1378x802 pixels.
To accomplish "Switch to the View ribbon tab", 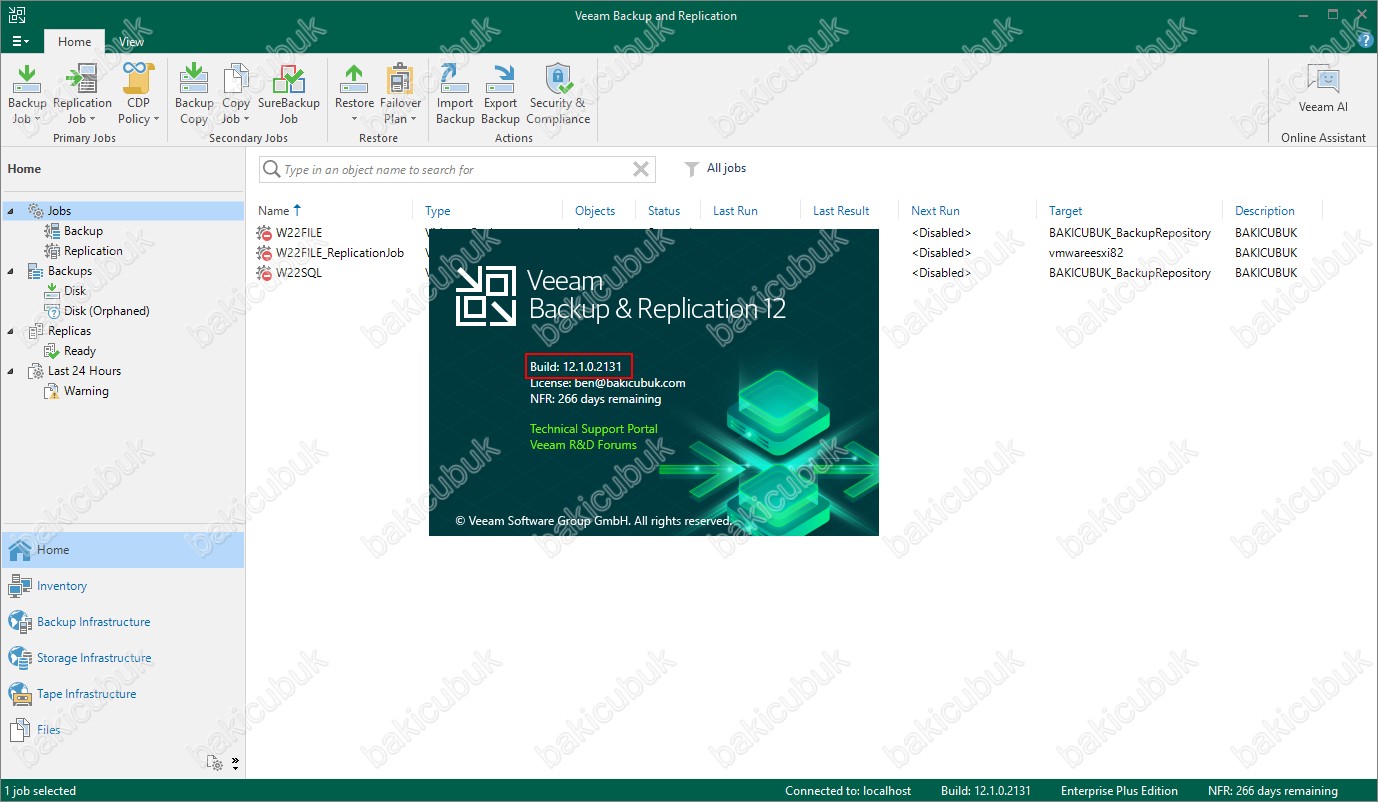I will coord(131,42).
